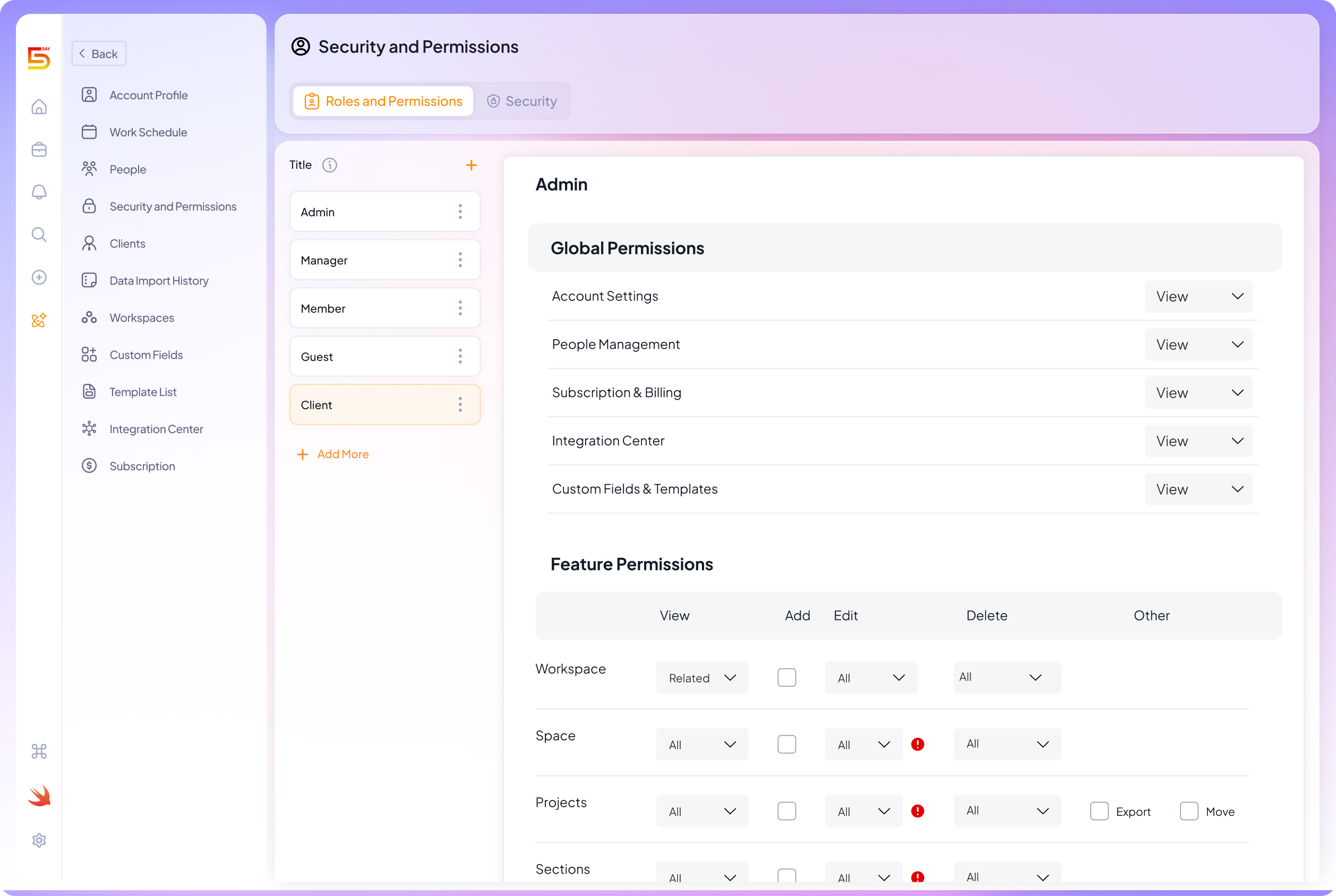Enable the Export checkbox for Projects

(1099, 811)
